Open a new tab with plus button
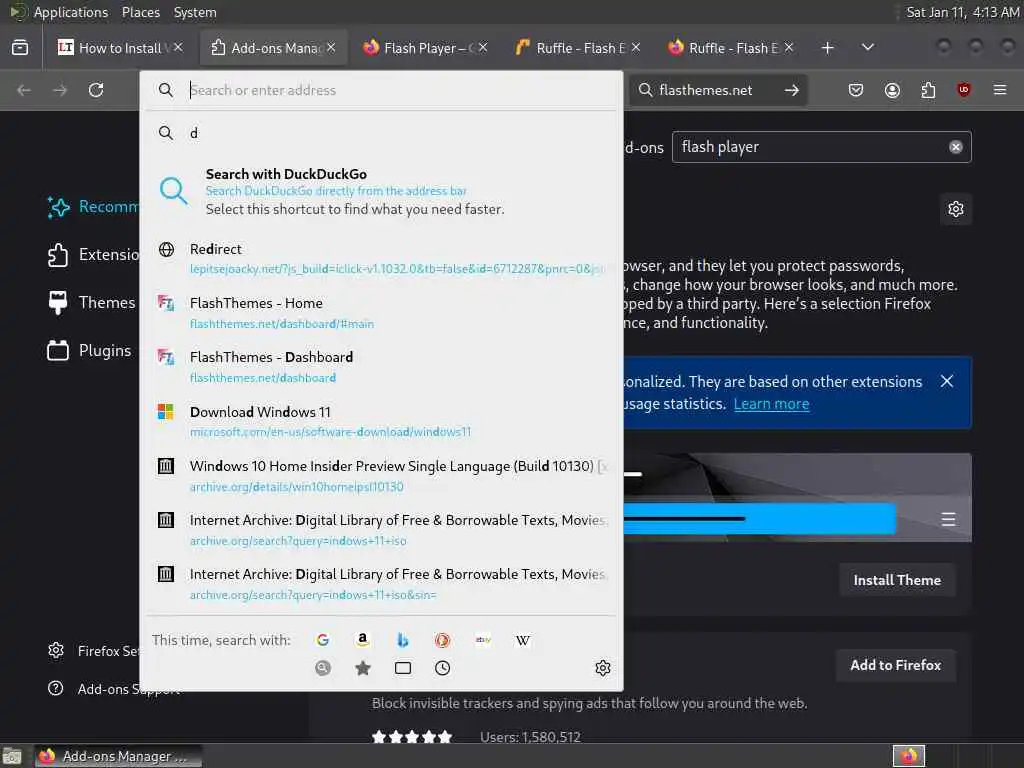Screen dimensions: 1024x768 827,48
